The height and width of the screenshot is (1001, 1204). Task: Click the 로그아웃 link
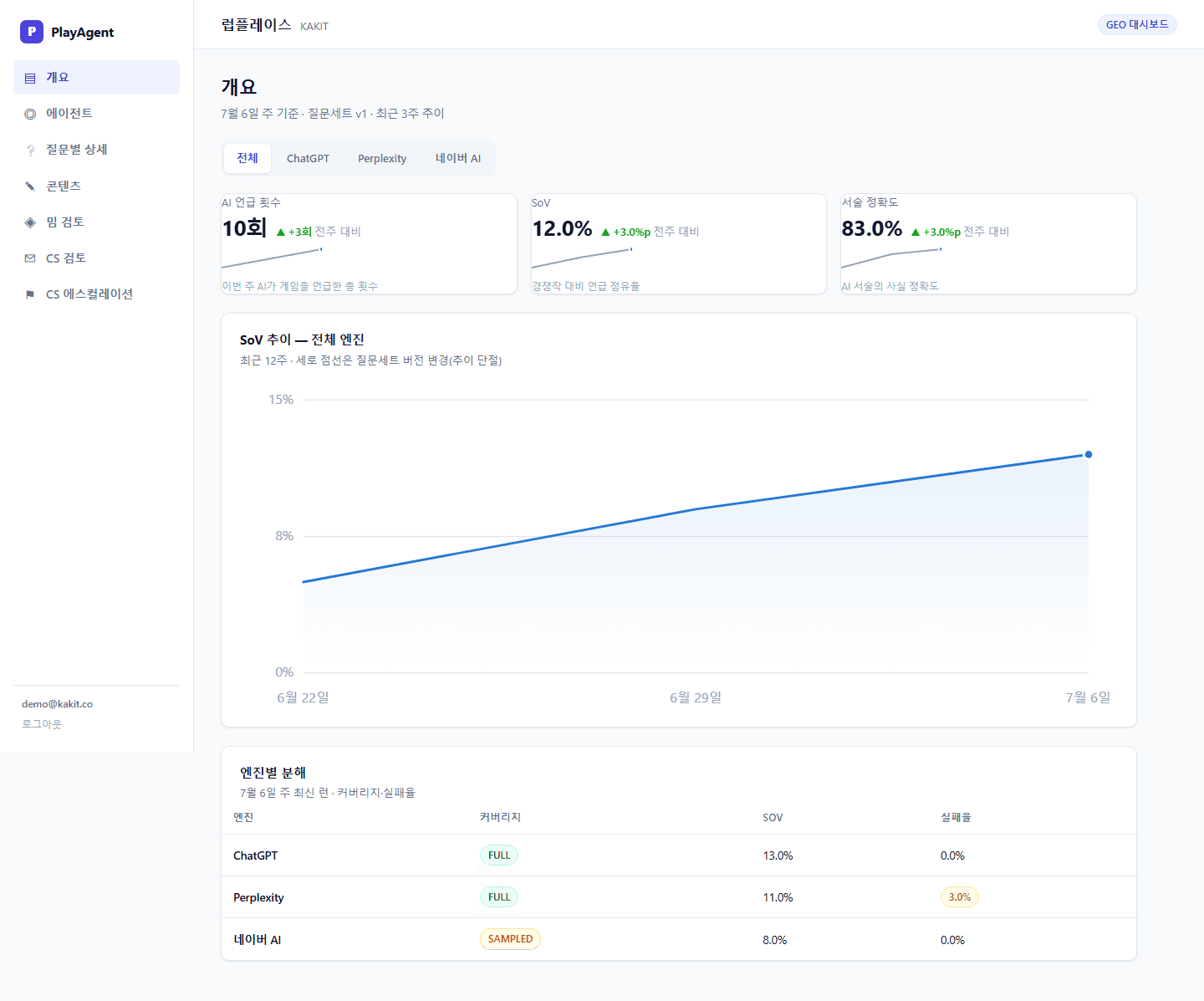click(42, 724)
